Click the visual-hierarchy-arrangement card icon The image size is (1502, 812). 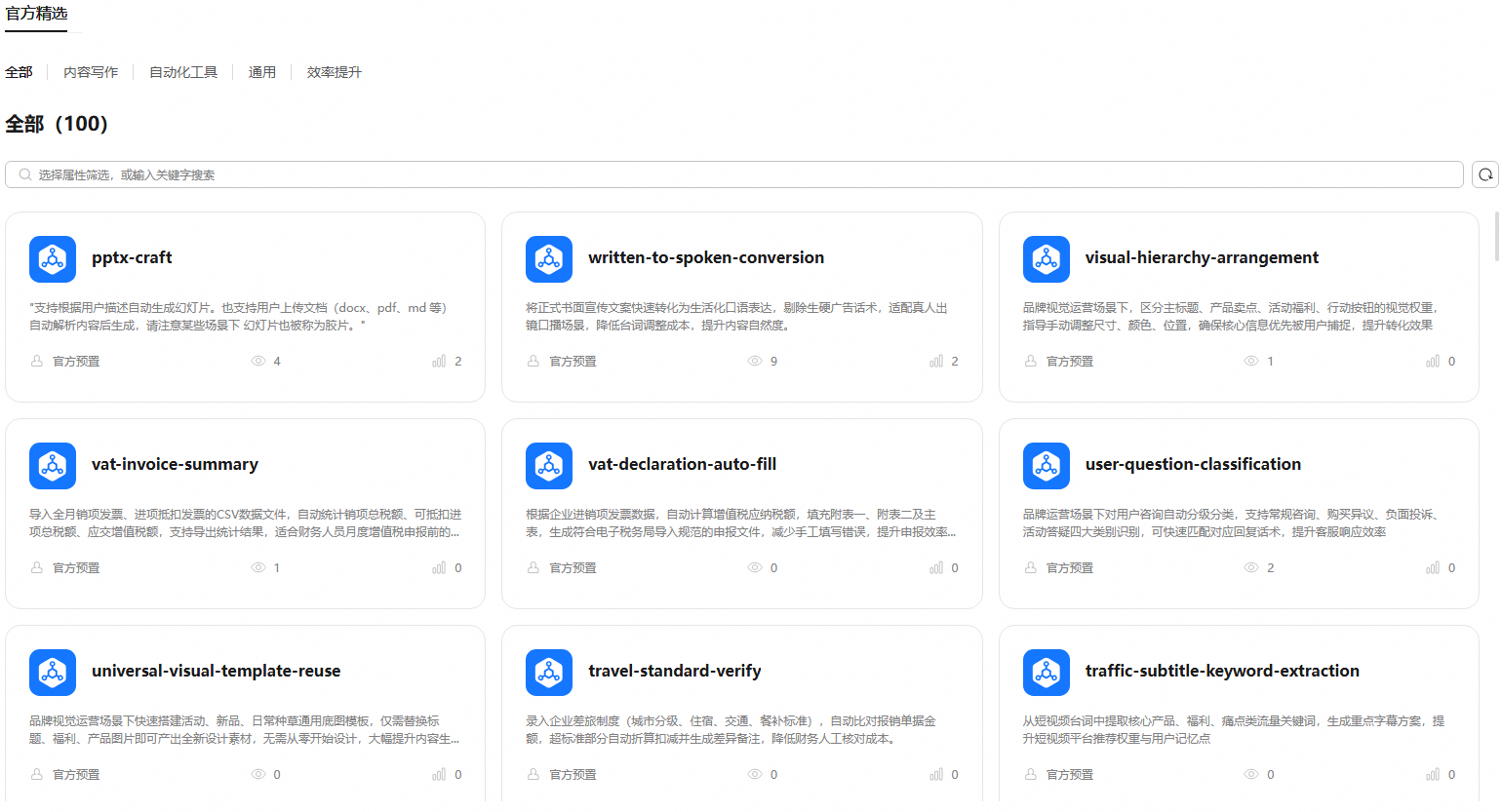[1047, 259]
